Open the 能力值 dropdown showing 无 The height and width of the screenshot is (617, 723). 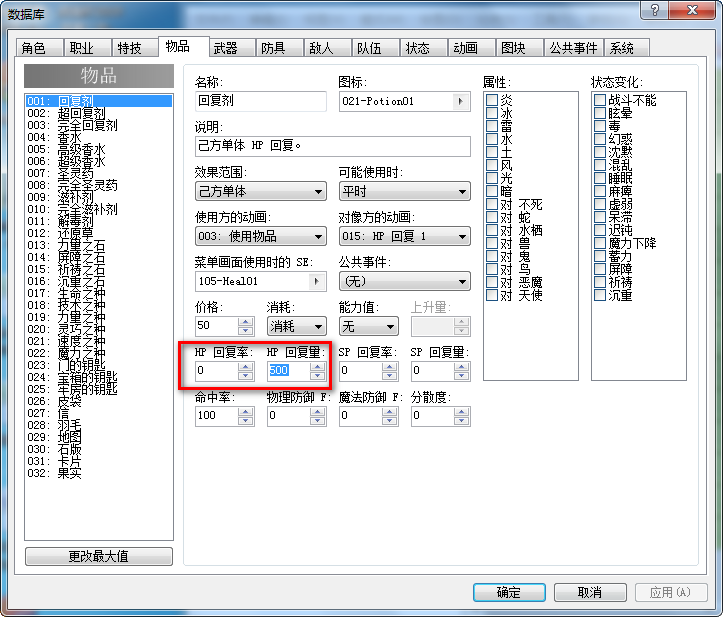tap(368, 326)
